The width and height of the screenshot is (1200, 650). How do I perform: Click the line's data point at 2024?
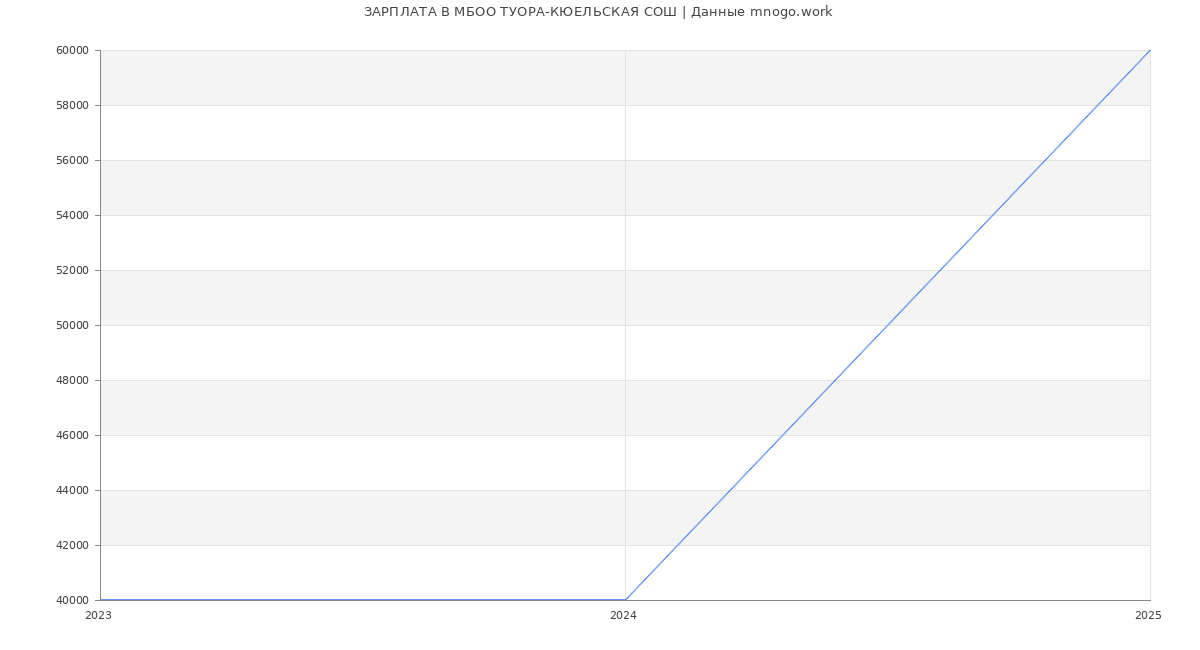[625, 600]
